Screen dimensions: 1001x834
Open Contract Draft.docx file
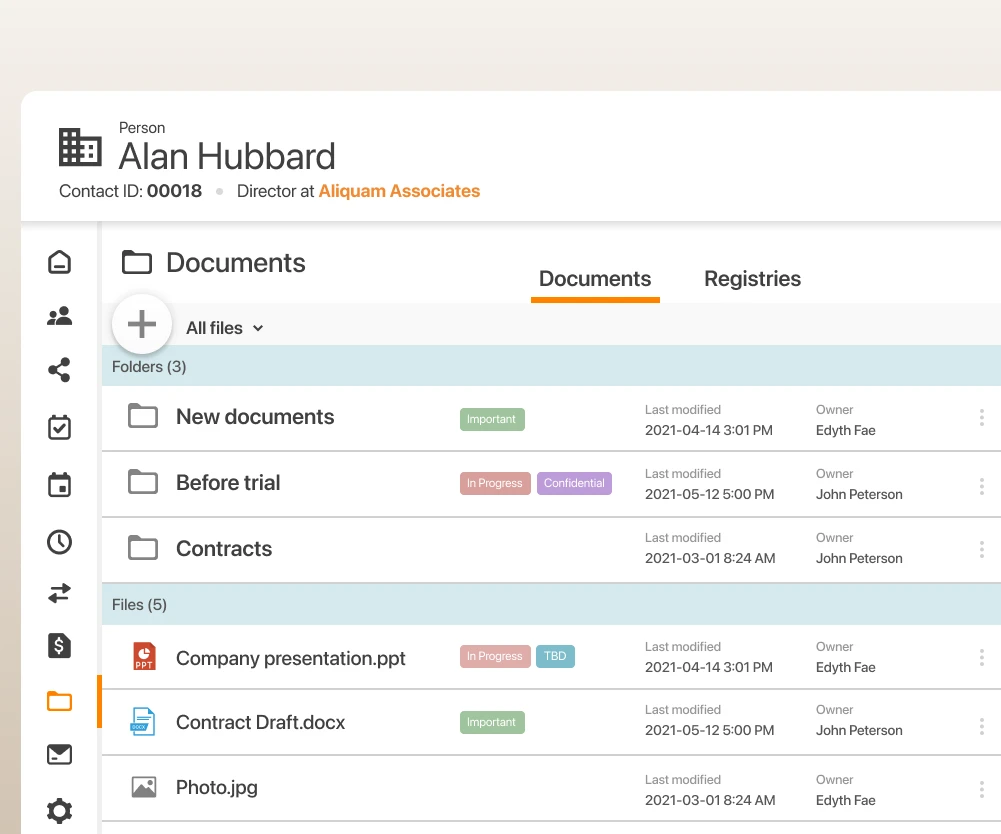(x=260, y=722)
